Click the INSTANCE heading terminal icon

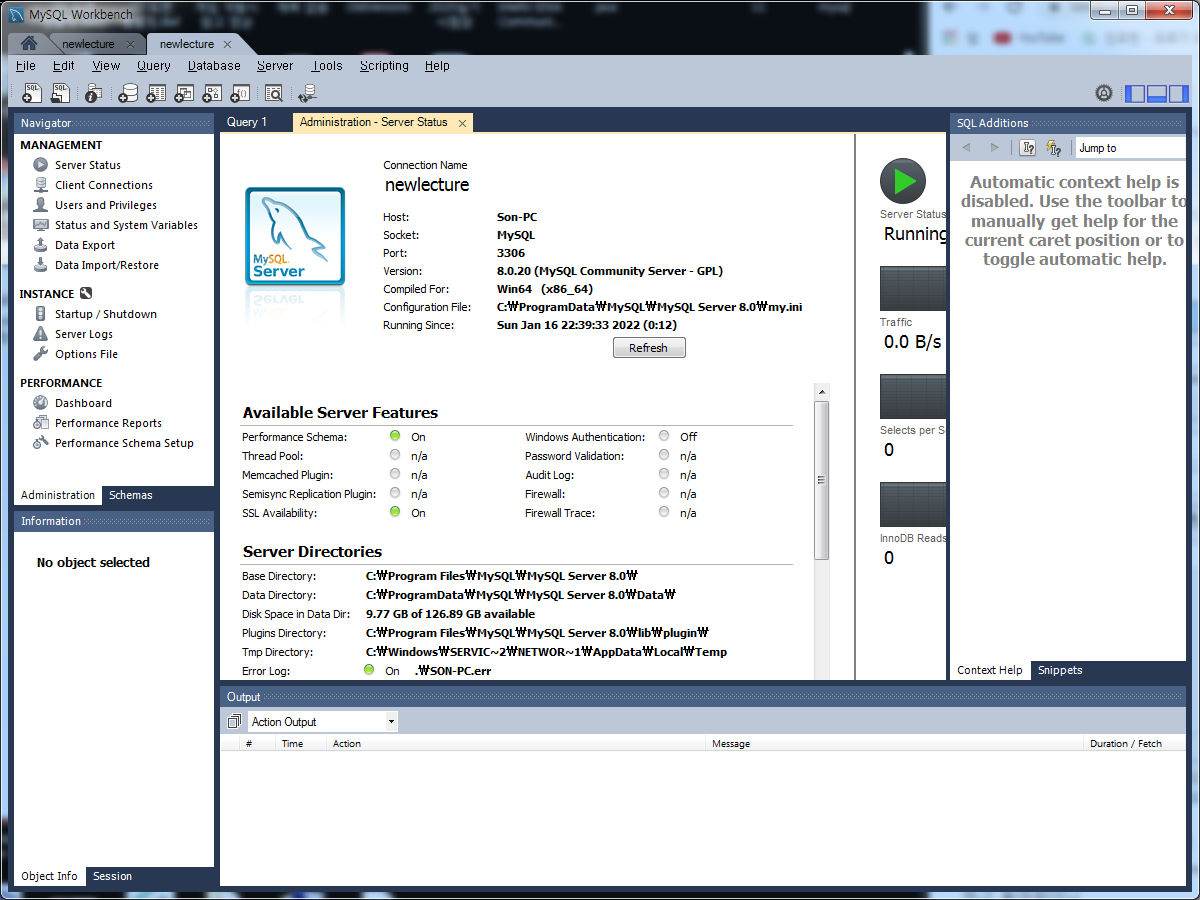[86, 294]
